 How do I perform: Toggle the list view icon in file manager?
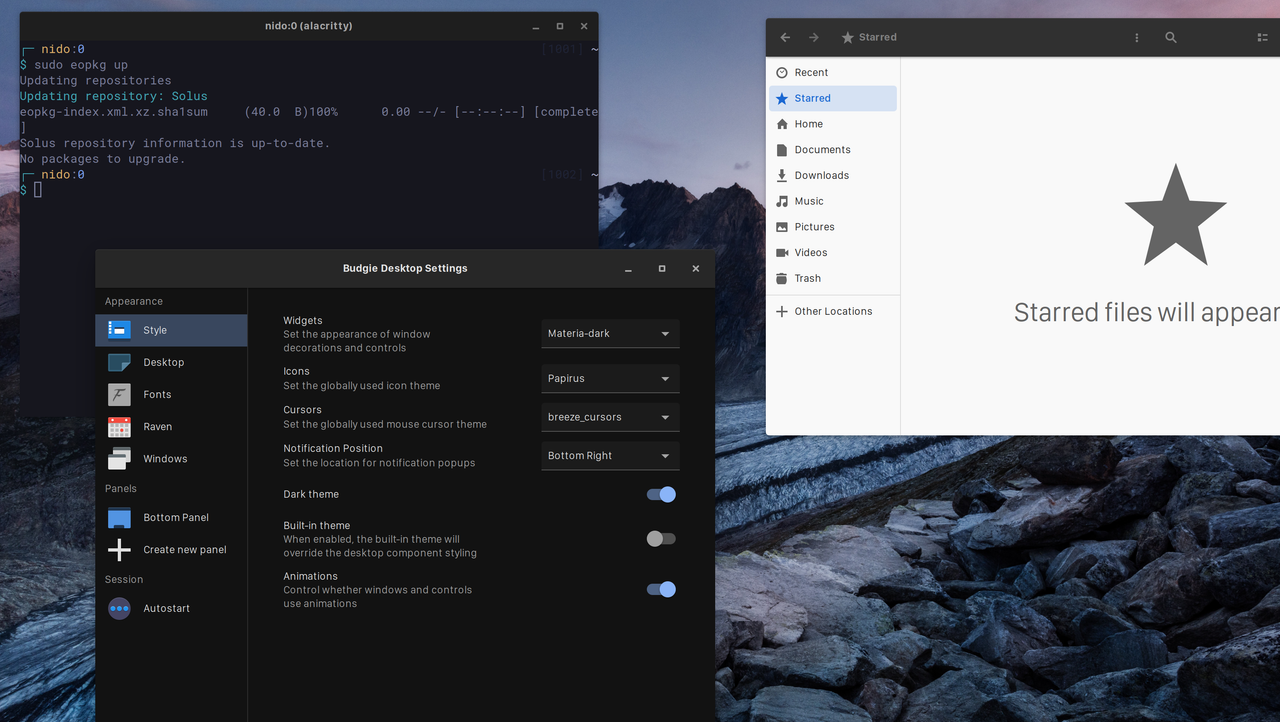click(x=1262, y=37)
